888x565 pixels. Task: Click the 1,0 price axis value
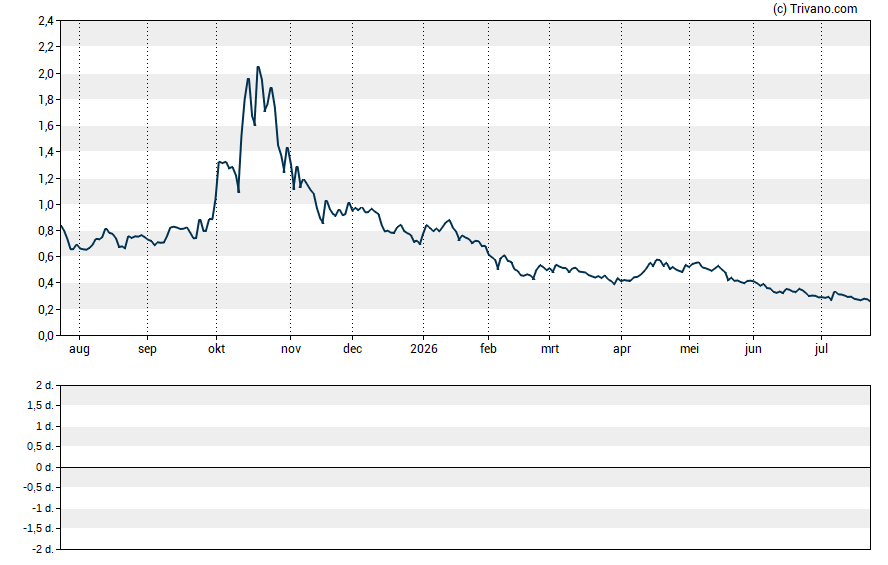[46, 204]
